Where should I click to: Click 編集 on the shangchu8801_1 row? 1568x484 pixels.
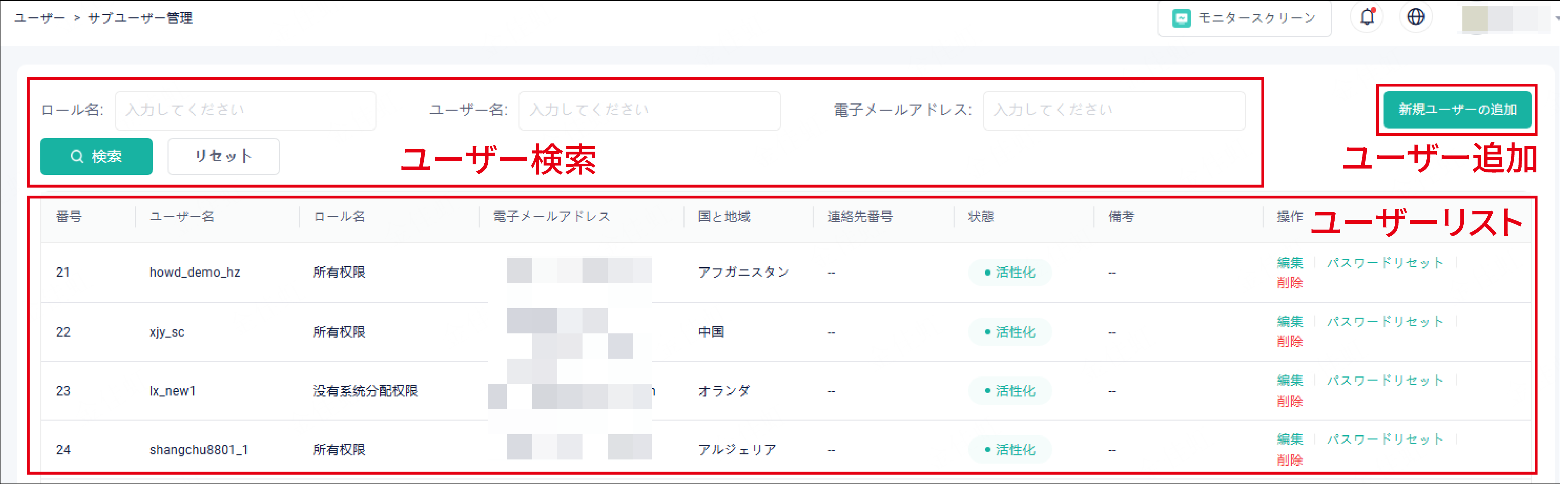(x=1289, y=439)
